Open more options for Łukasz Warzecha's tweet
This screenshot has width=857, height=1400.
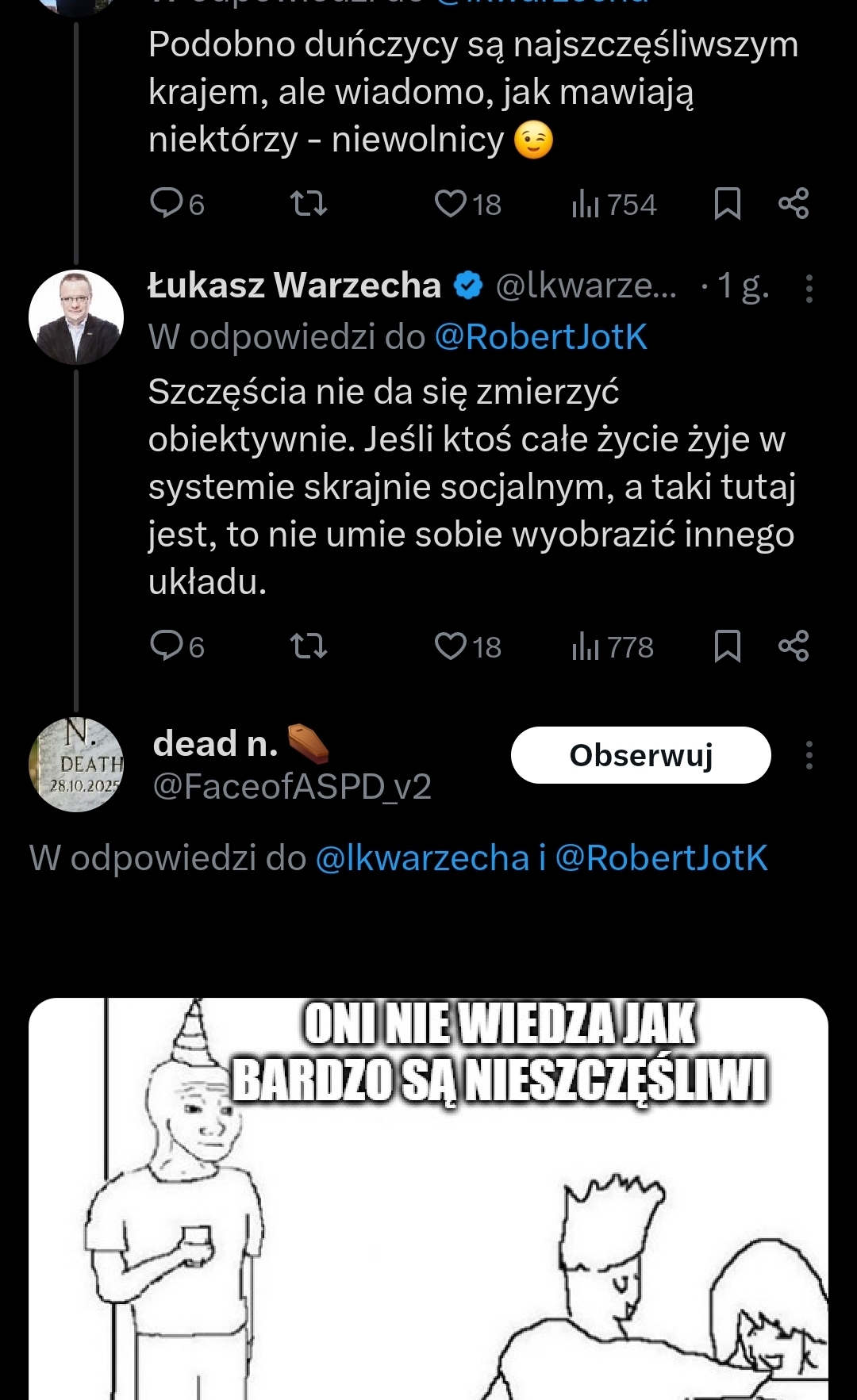pos(809,289)
